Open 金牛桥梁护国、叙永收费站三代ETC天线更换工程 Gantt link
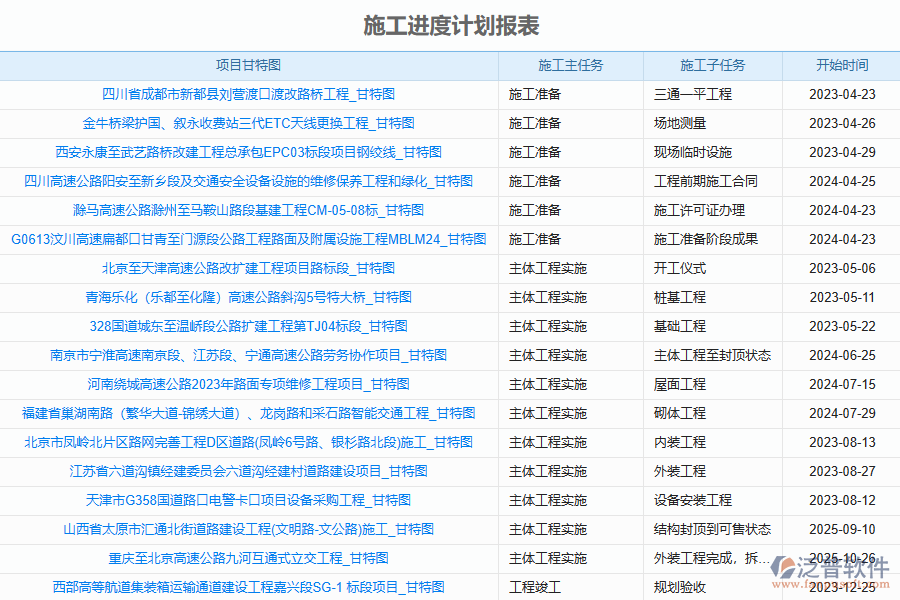Image resolution: width=900 pixels, height=600 pixels. coord(250,123)
